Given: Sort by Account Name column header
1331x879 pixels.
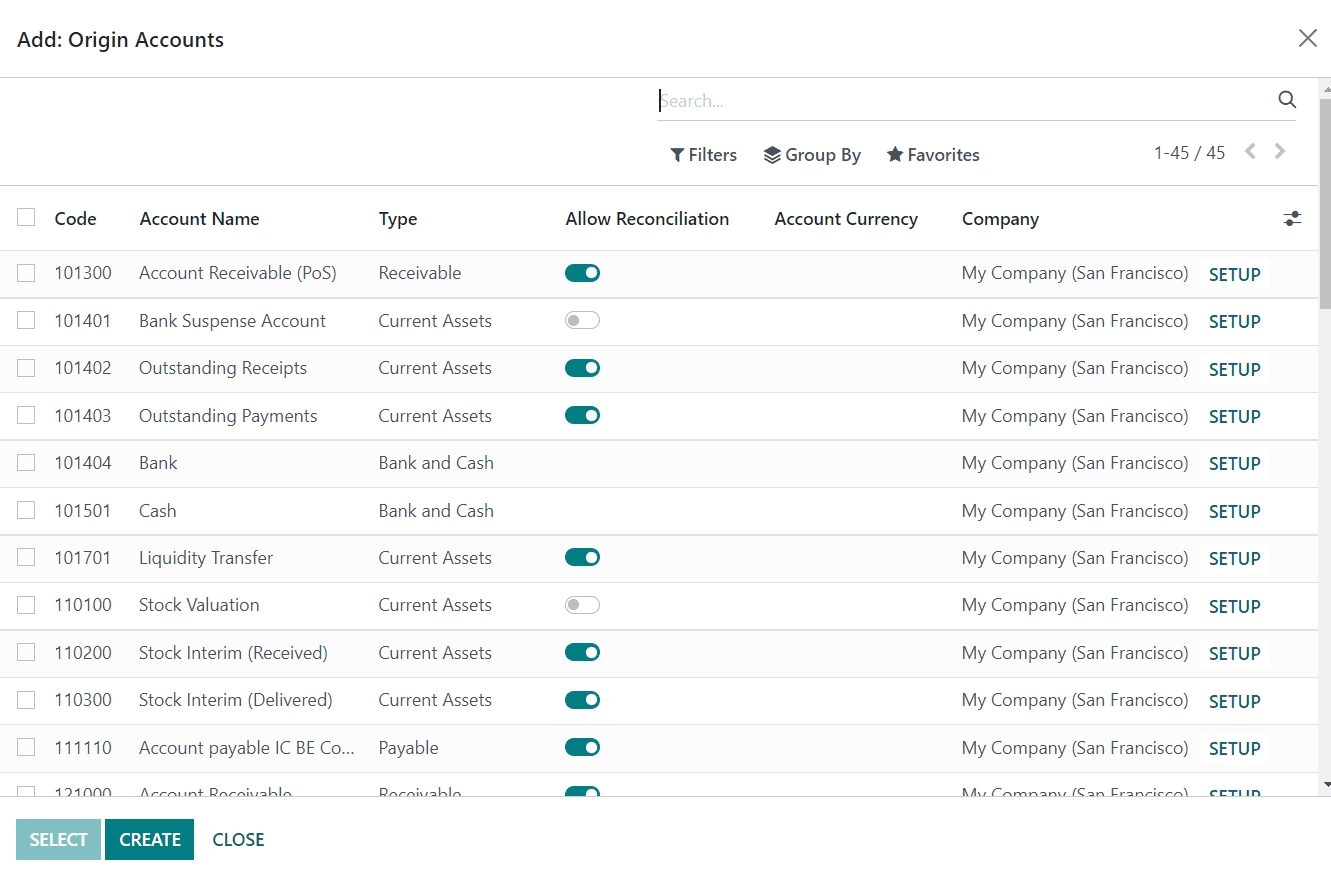Looking at the screenshot, I should pyautogui.click(x=199, y=219).
